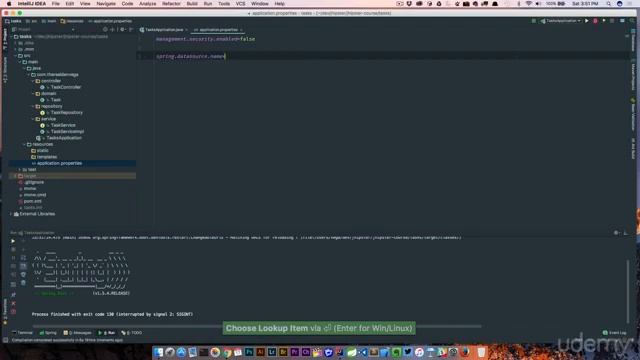Open the Run tool window tab

click(107, 333)
